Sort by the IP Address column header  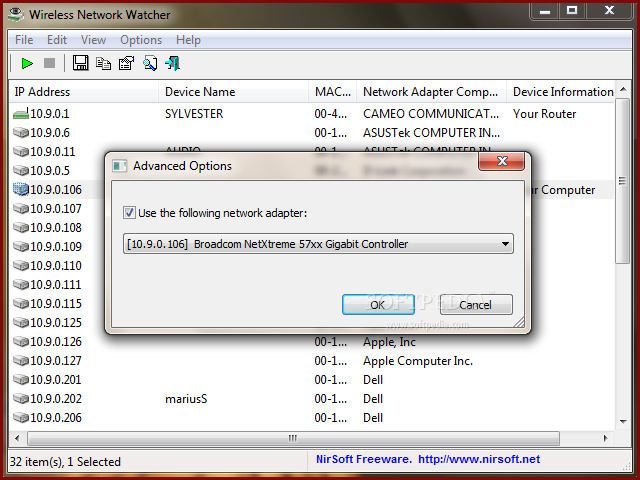tap(43, 92)
